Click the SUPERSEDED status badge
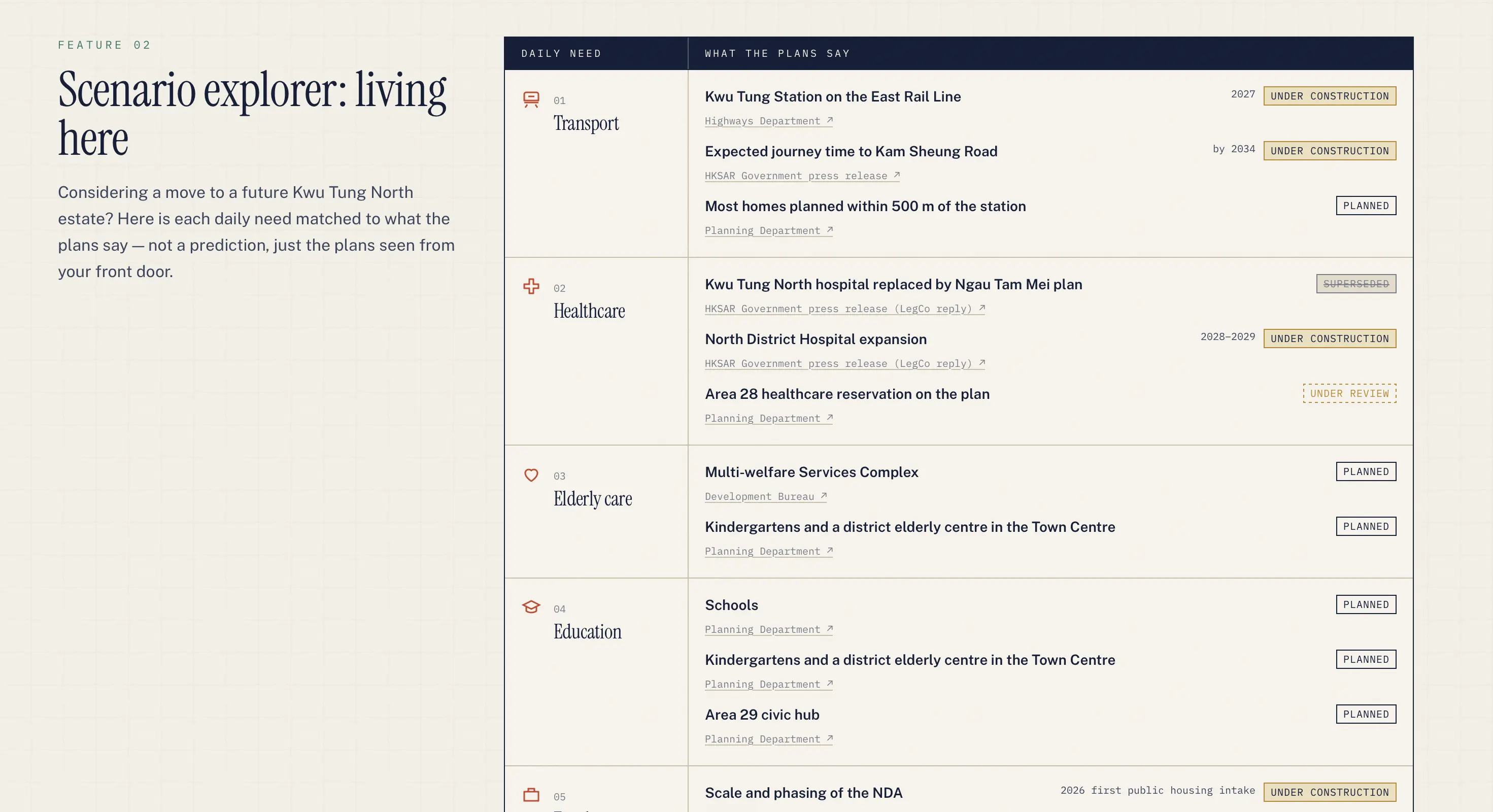The image size is (1493, 812). pyautogui.click(x=1356, y=284)
